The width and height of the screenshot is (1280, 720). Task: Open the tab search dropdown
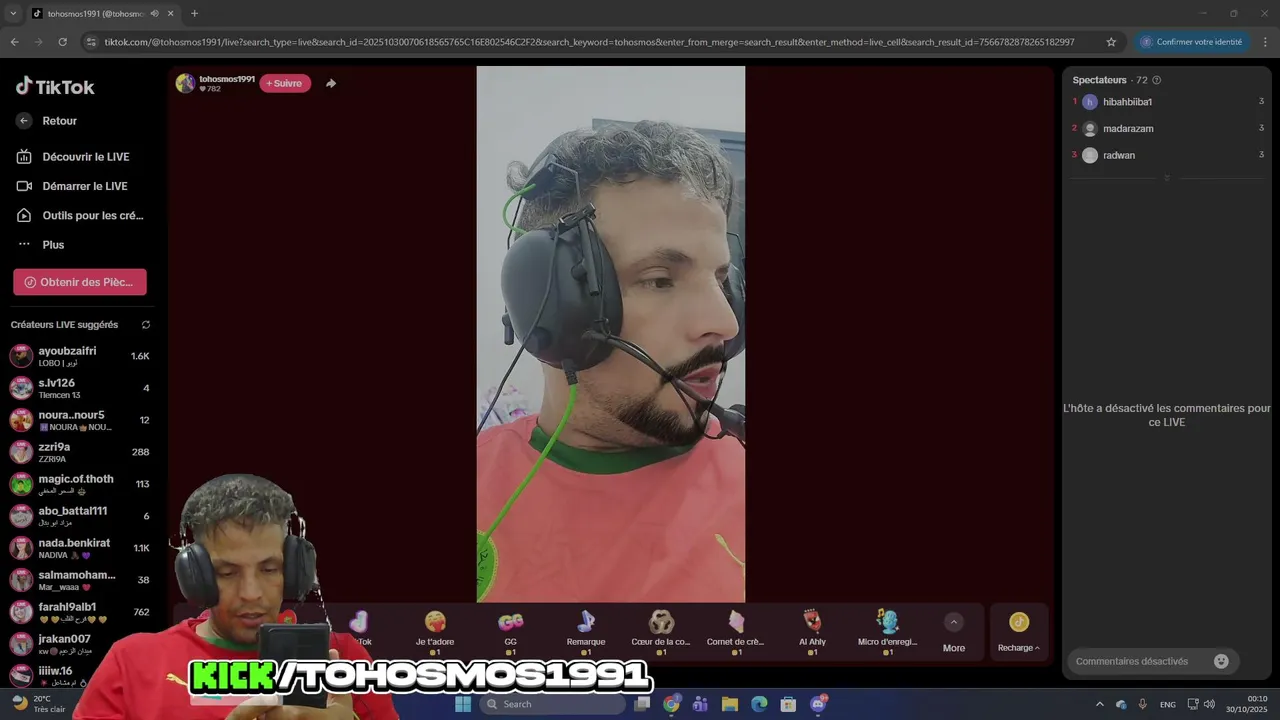coord(12,14)
